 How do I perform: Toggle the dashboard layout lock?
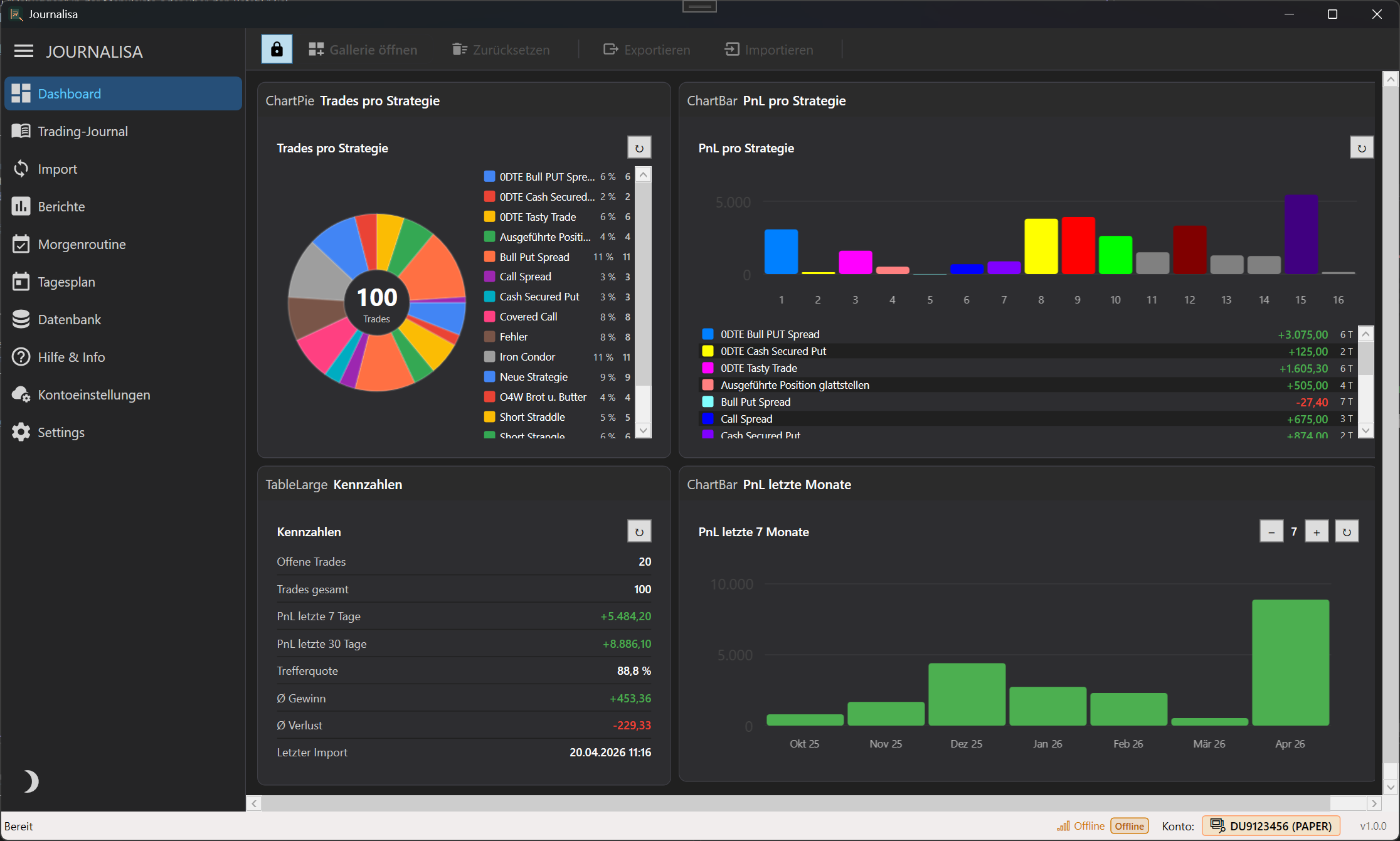(276, 49)
